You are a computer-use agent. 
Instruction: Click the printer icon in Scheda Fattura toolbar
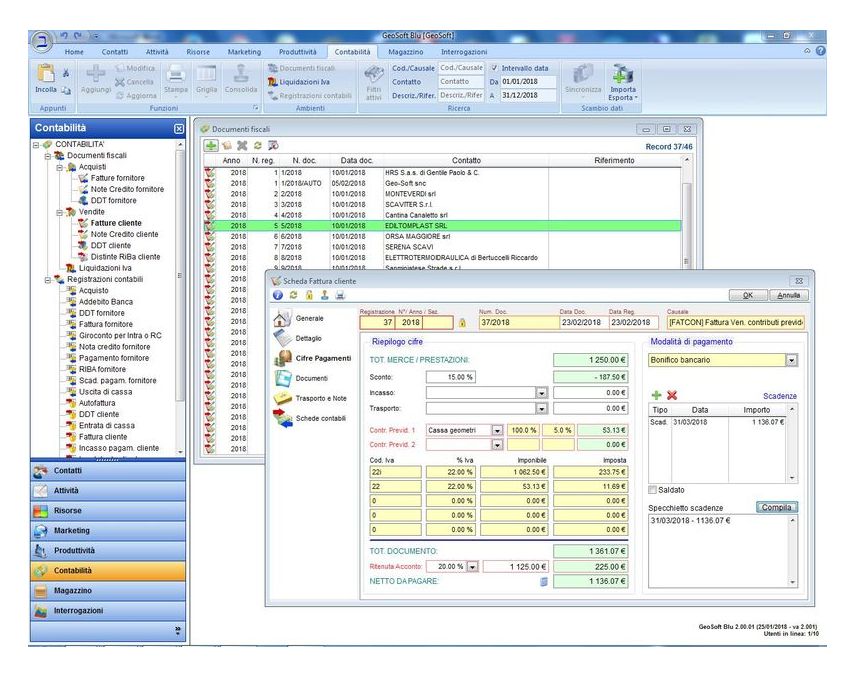pyautogui.click(x=340, y=295)
